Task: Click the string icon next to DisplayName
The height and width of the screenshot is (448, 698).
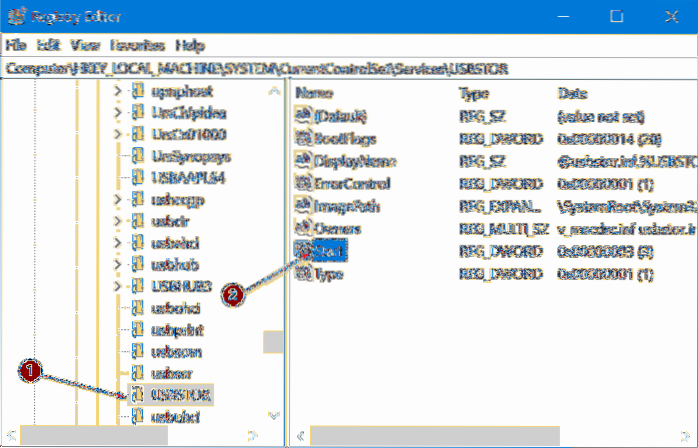Action: (x=303, y=161)
